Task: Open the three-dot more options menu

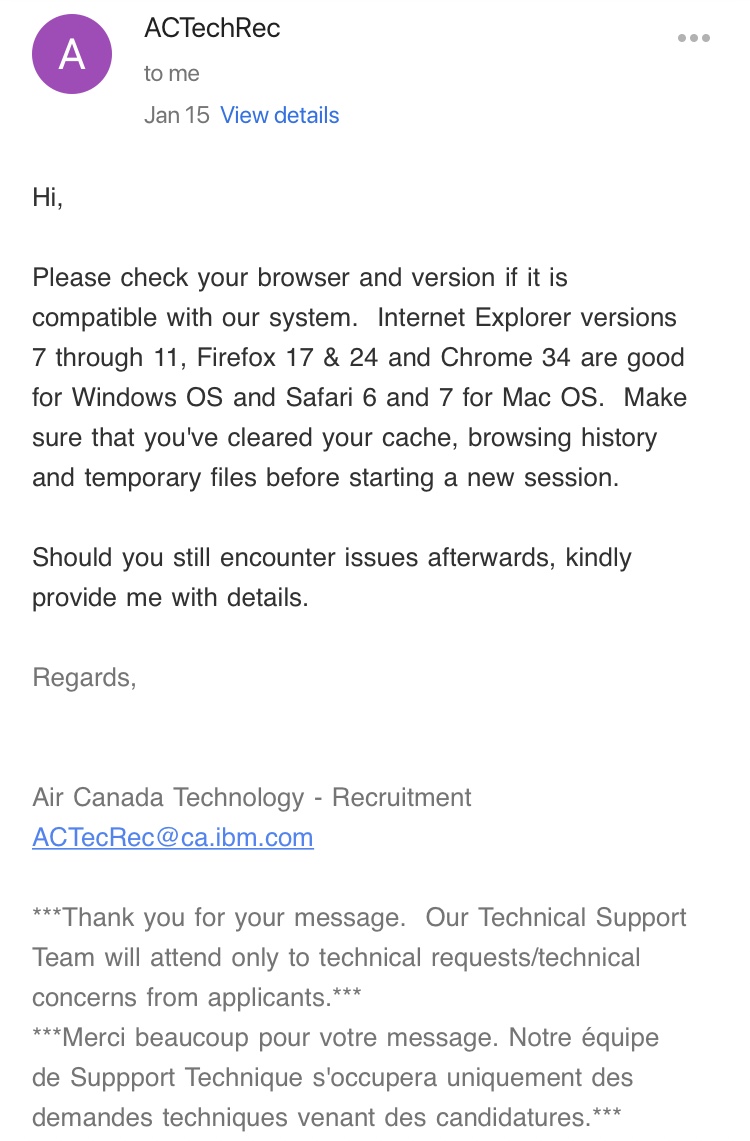Action: 693,39
